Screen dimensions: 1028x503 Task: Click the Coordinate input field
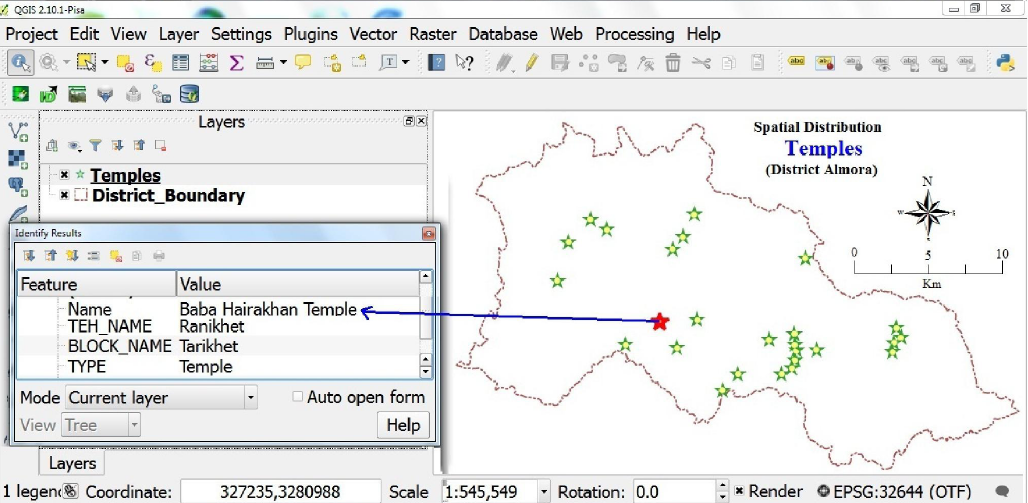tap(280, 491)
